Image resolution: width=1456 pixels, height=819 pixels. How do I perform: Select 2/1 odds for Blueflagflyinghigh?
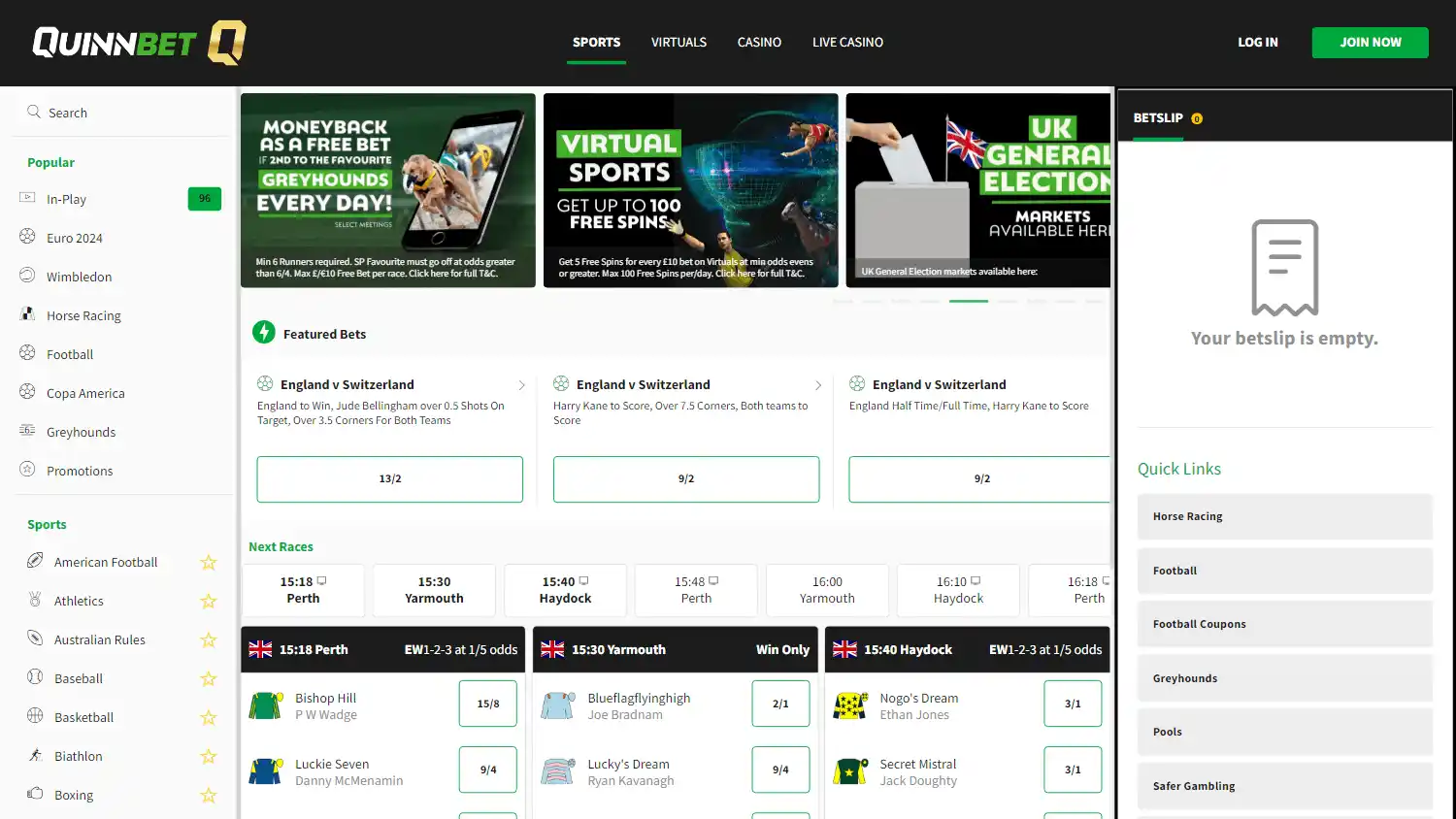(780, 704)
